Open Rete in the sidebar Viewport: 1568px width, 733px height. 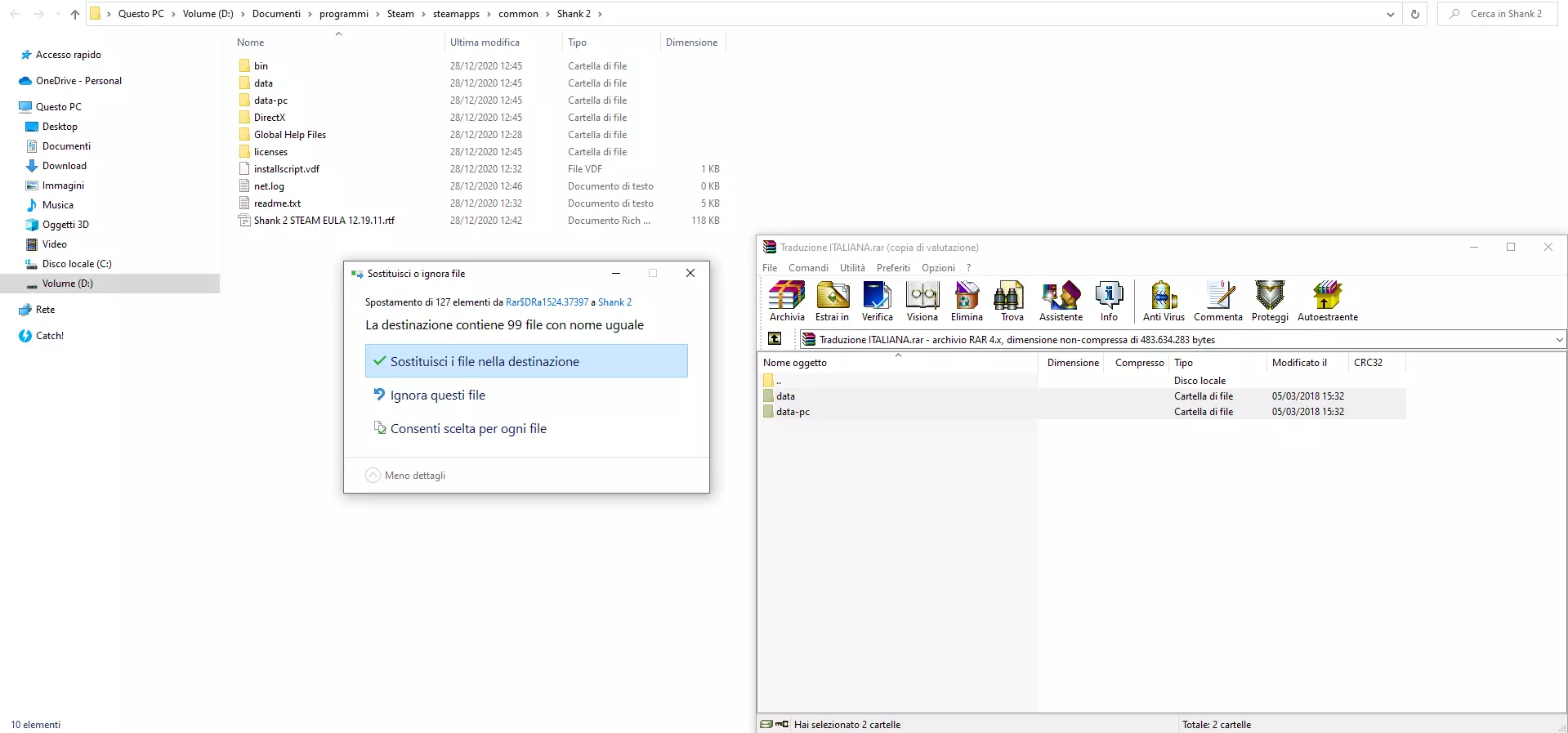[x=46, y=310]
